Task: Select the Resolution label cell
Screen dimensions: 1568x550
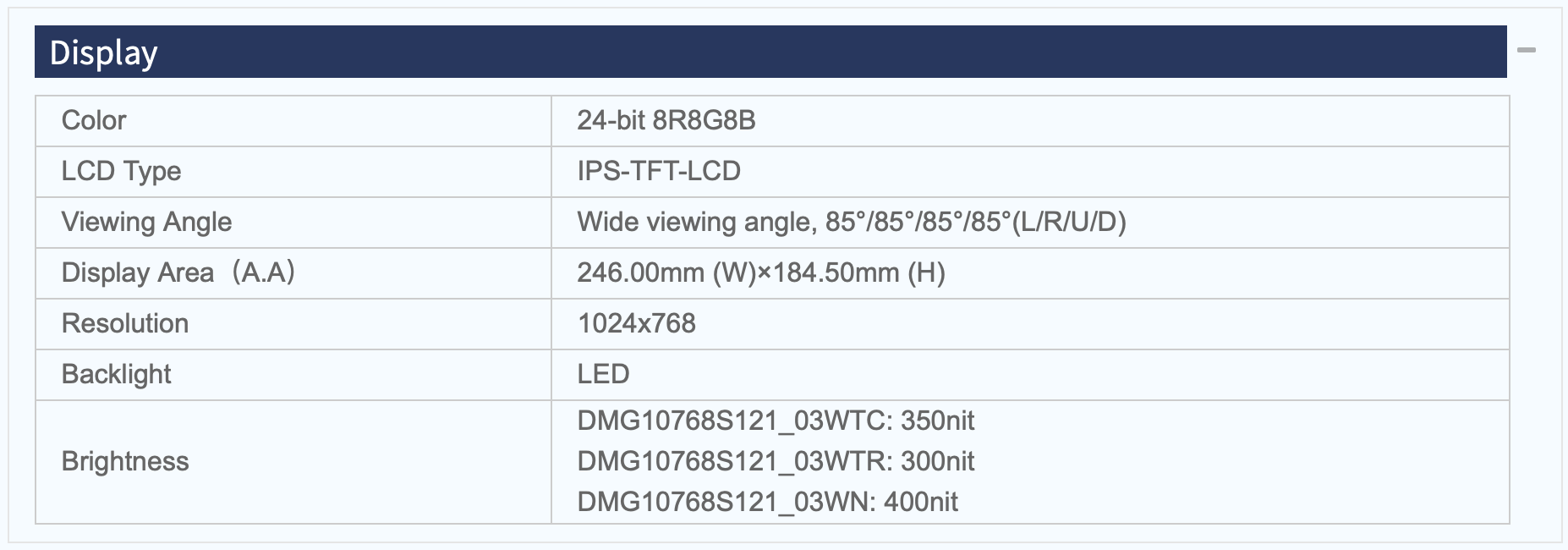Action: click(x=293, y=324)
